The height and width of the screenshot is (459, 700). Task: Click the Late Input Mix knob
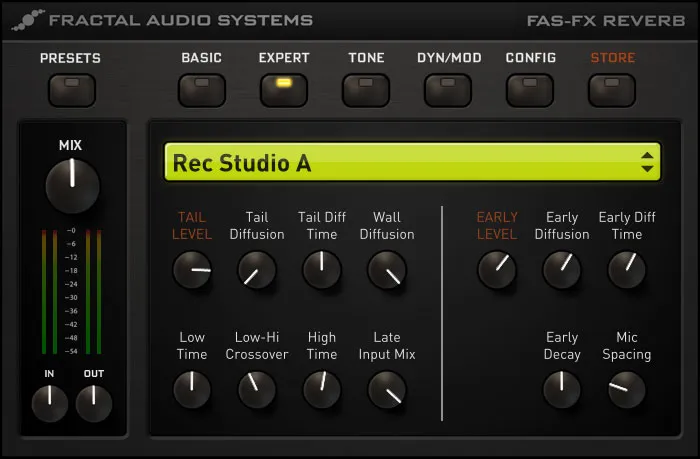click(387, 389)
